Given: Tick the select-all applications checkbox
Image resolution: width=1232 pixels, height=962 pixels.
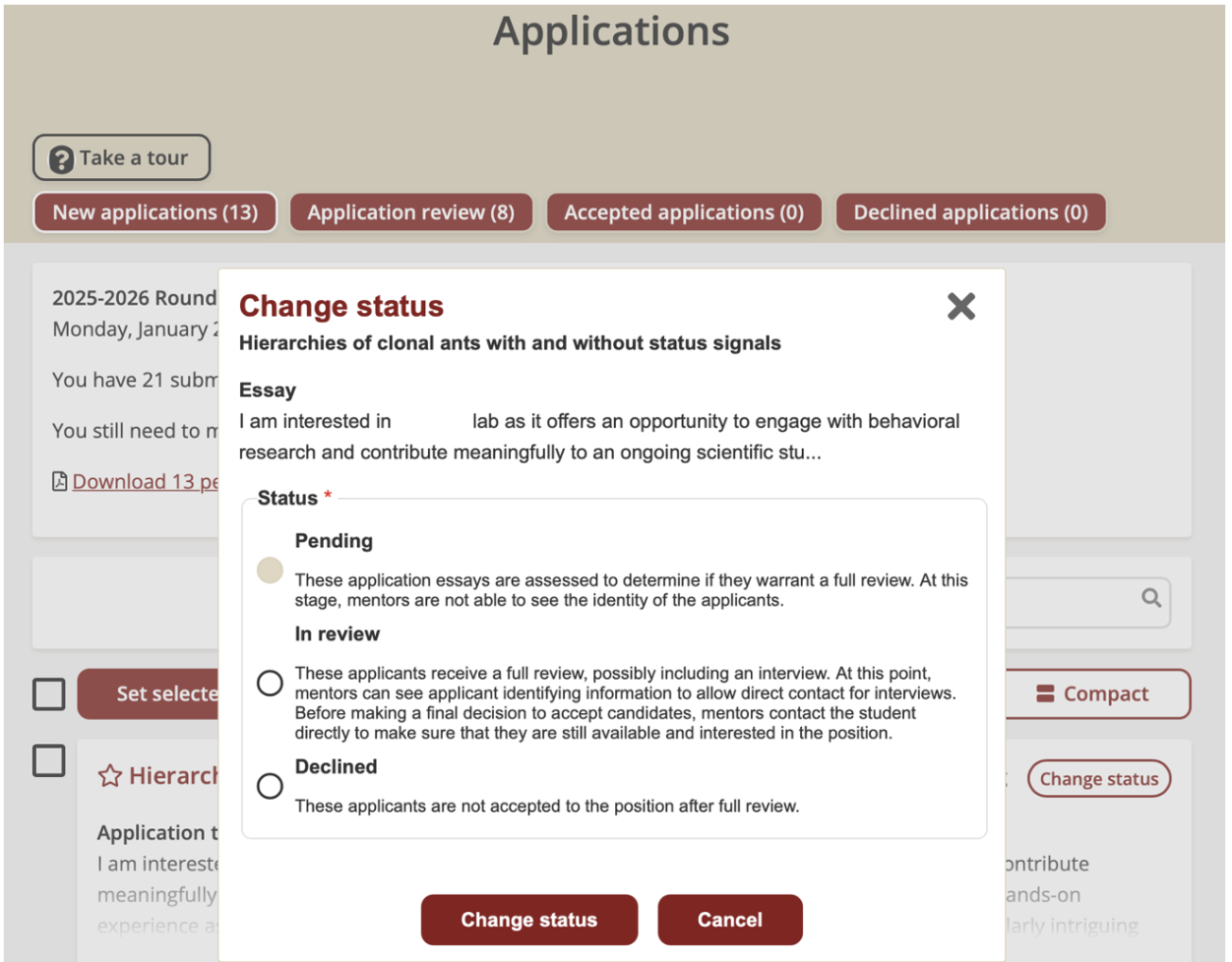Looking at the screenshot, I should click(x=49, y=693).
